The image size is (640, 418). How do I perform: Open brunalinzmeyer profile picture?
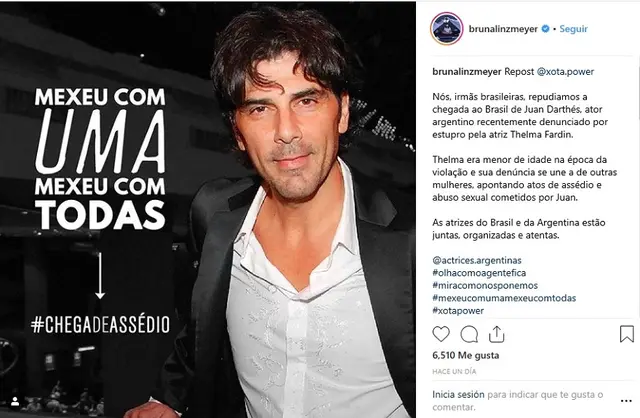pos(447,29)
